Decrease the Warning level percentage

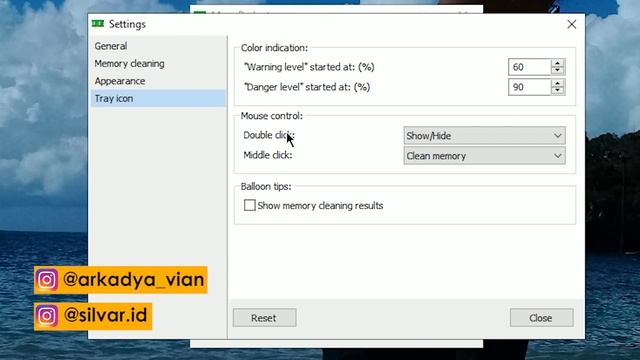(558, 71)
